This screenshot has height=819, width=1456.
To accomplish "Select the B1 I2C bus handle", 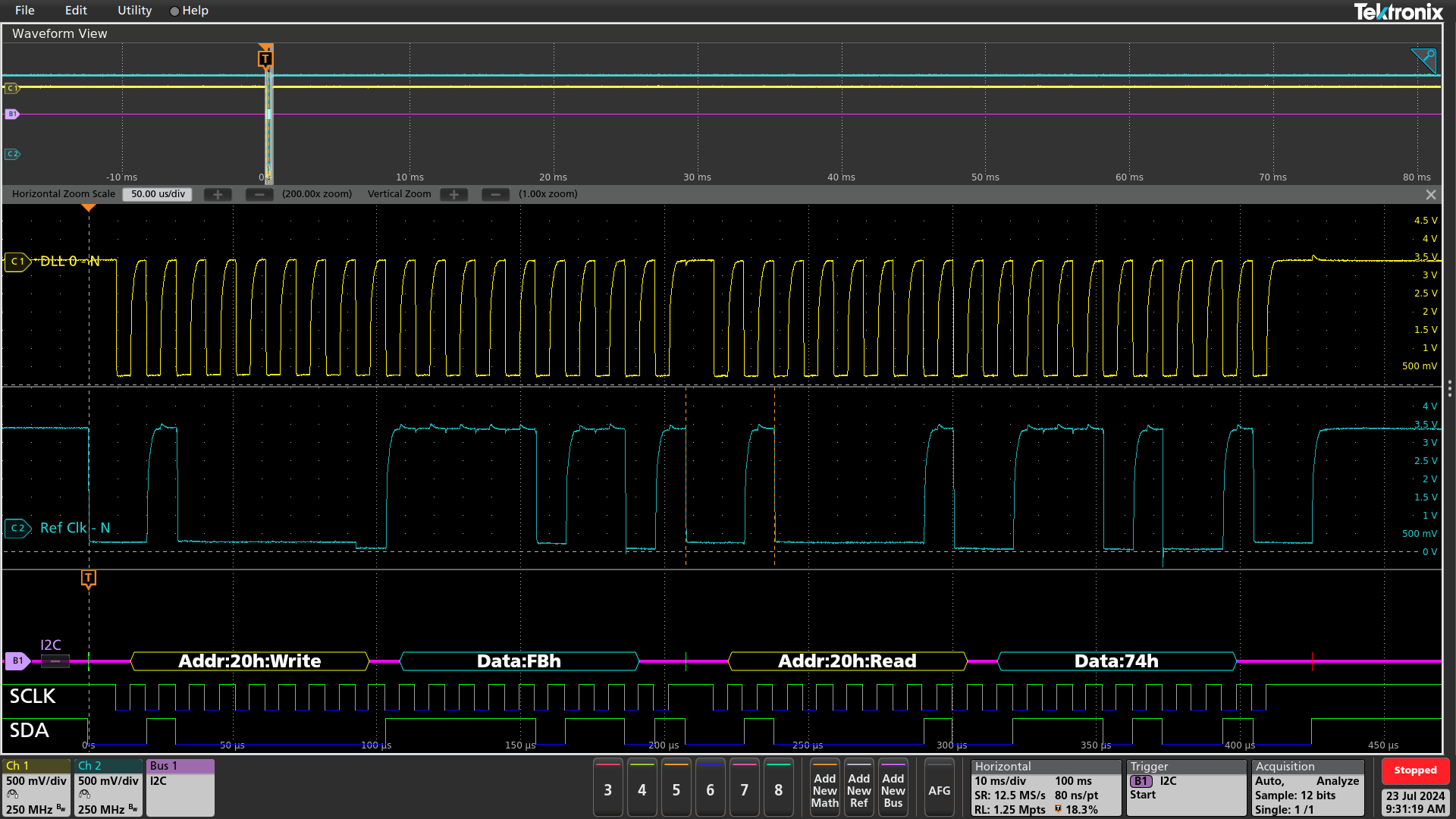I will (17, 661).
